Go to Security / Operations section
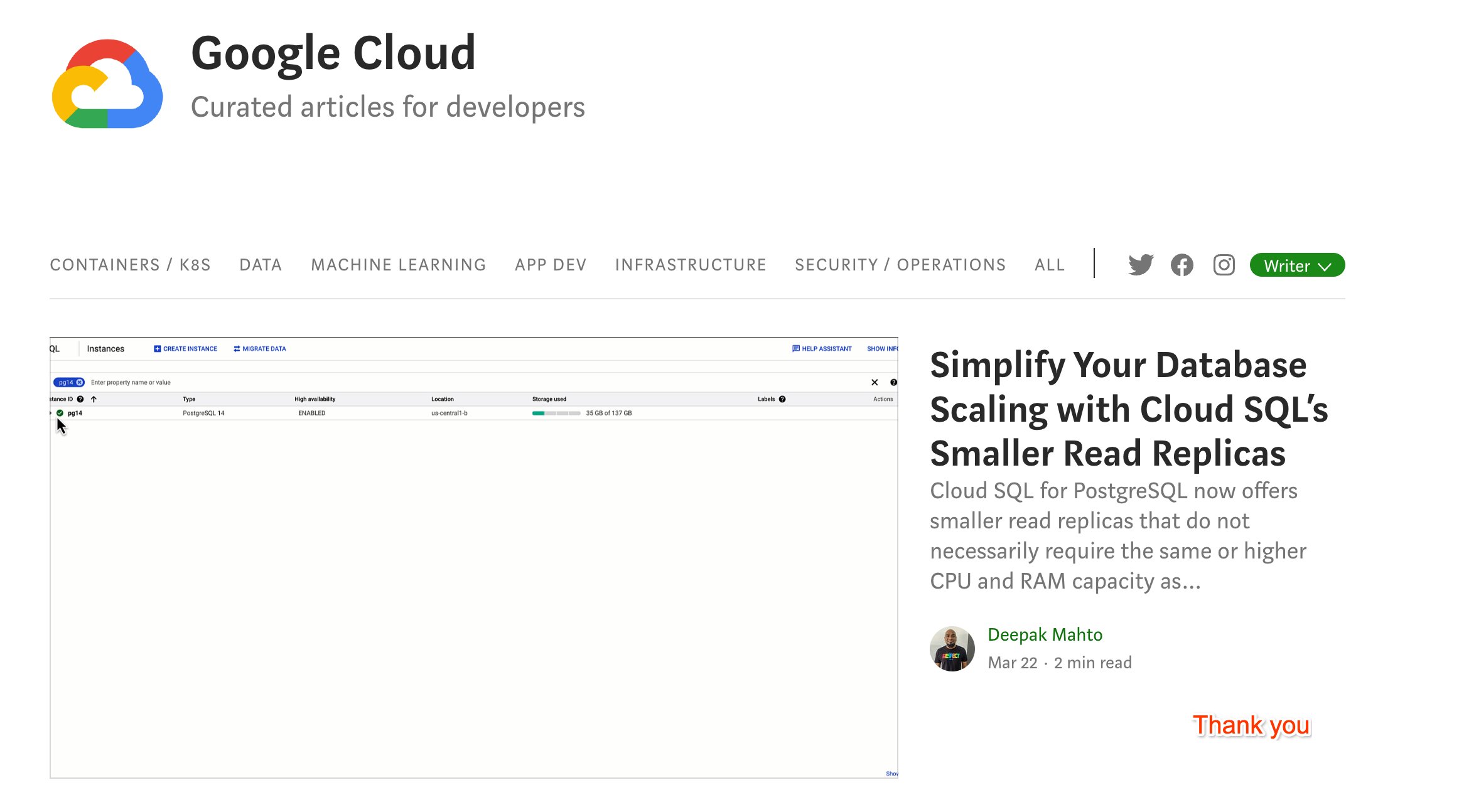Image resolution: width=1464 pixels, height=812 pixels. pos(900,265)
